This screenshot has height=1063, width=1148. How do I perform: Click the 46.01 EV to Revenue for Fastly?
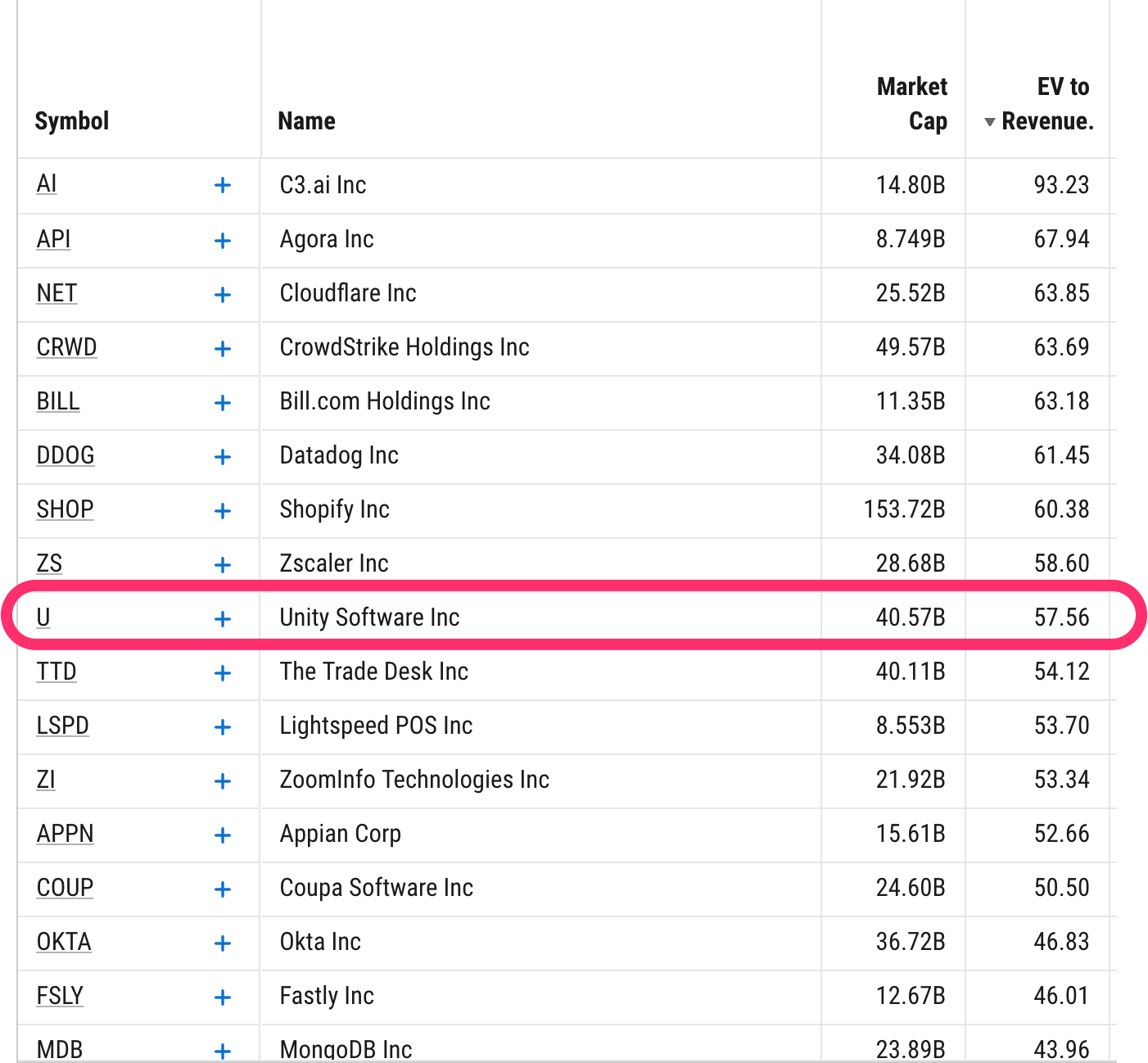coord(1062,996)
